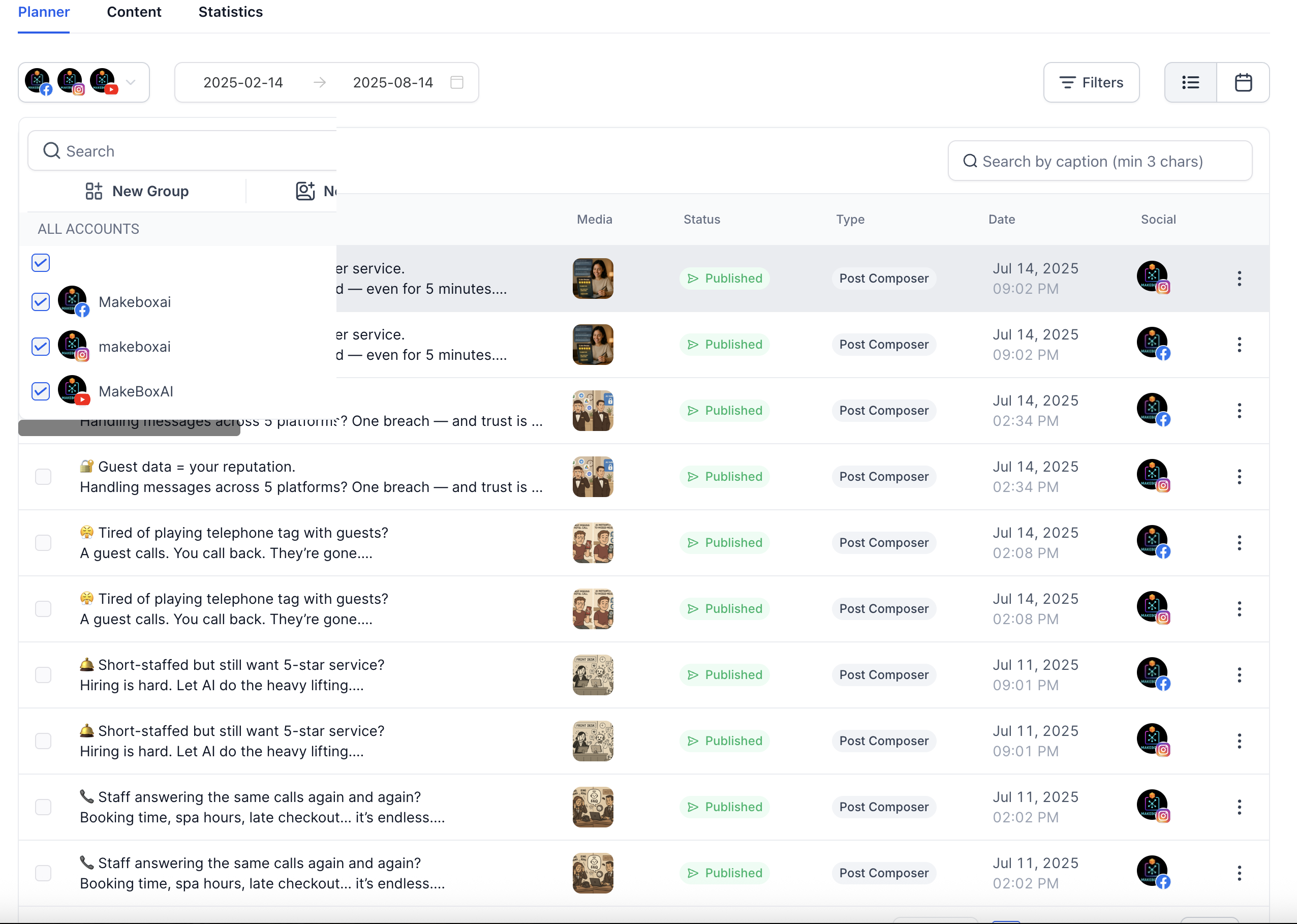Image resolution: width=1297 pixels, height=924 pixels.
Task: Click New Group icon button
Action: click(94, 191)
